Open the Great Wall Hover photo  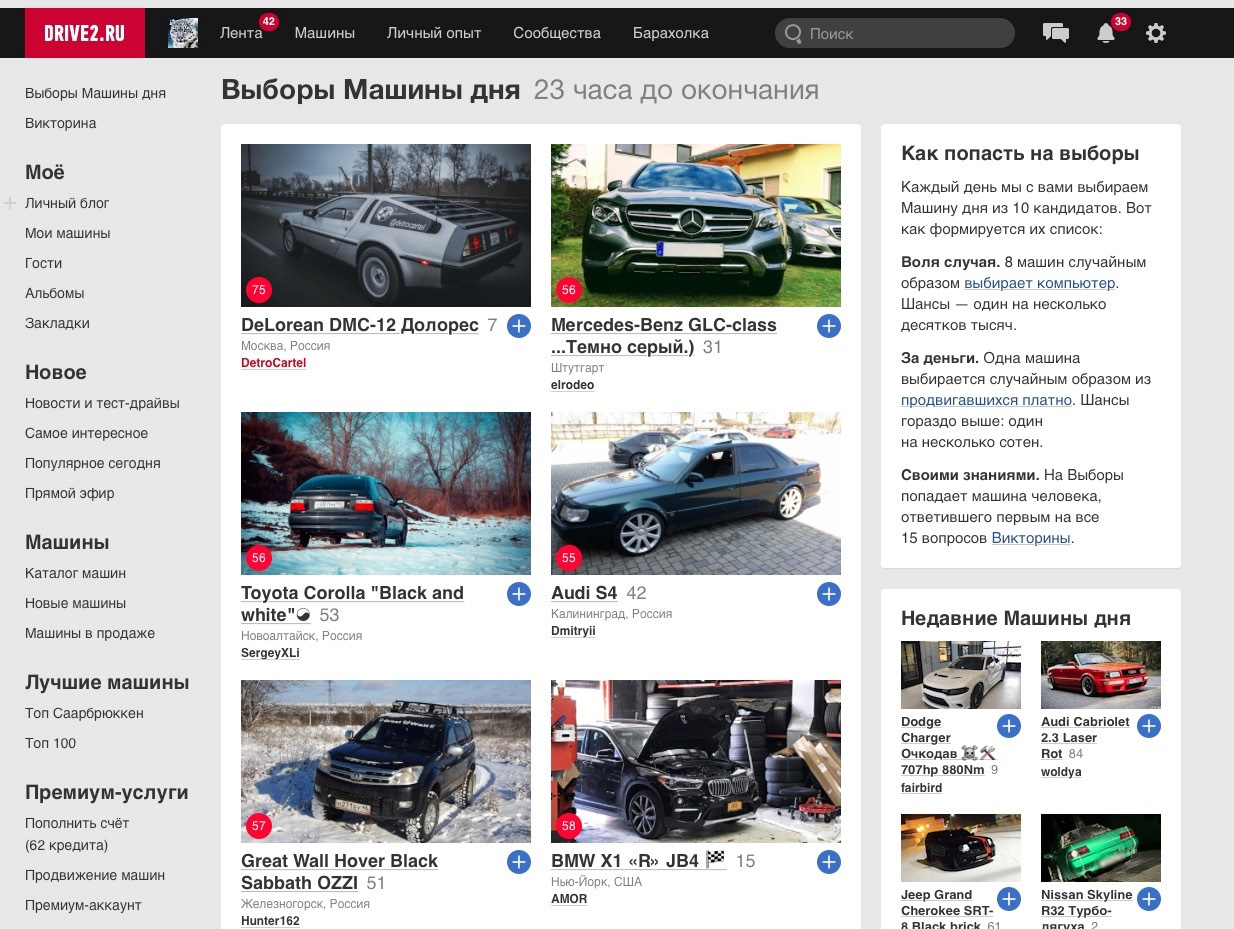tap(386, 761)
